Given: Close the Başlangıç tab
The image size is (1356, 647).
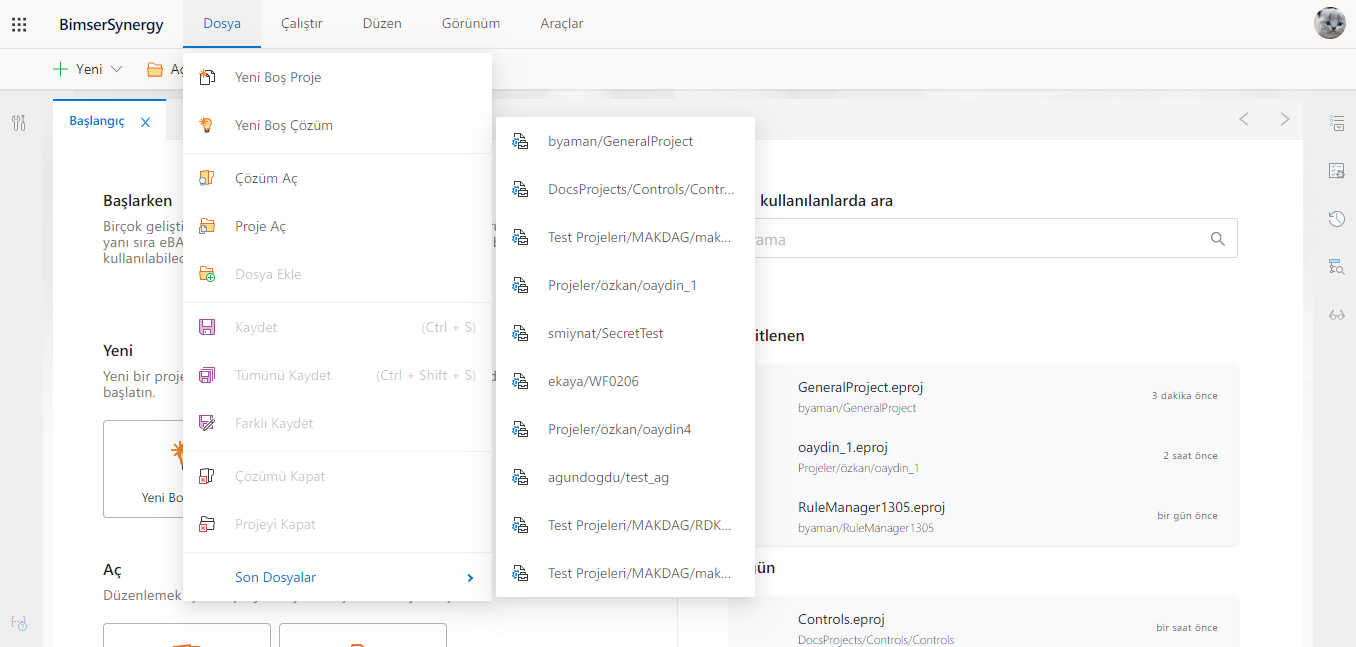Looking at the screenshot, I should coord(145,122).
